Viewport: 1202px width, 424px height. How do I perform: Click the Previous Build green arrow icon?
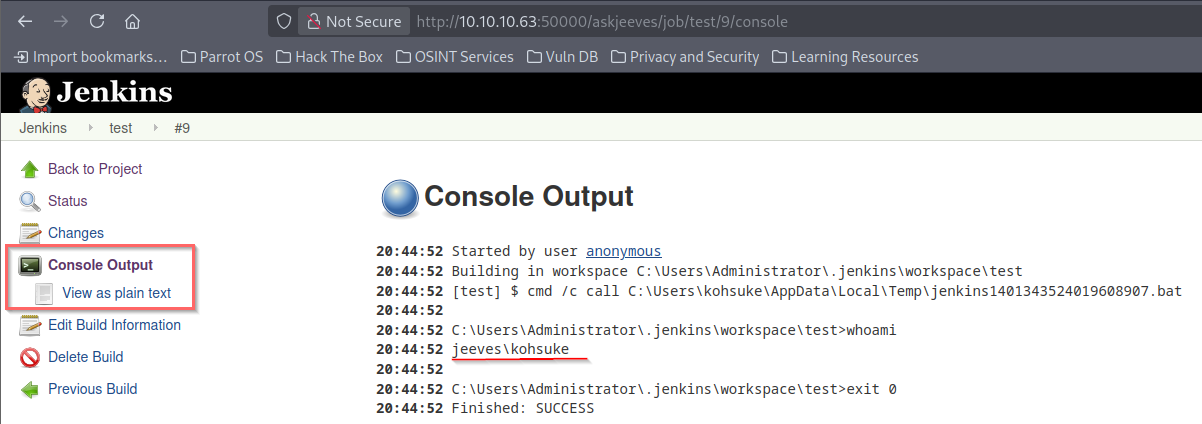(x=30, y=389)
